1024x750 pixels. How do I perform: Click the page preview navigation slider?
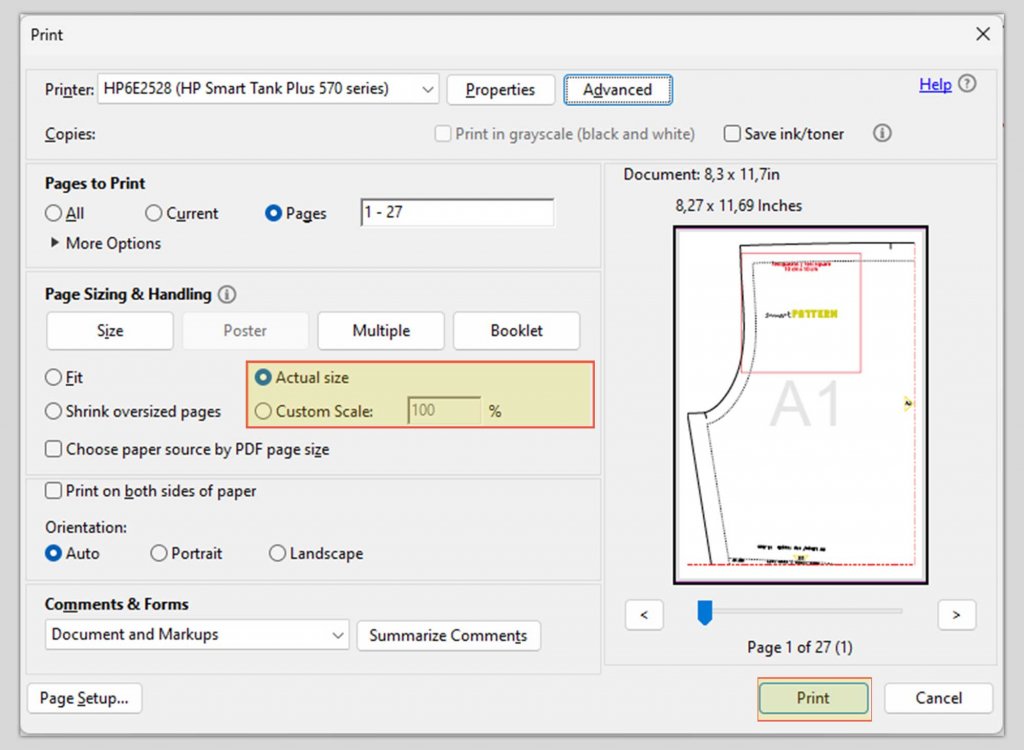click(x=705, y=611)
